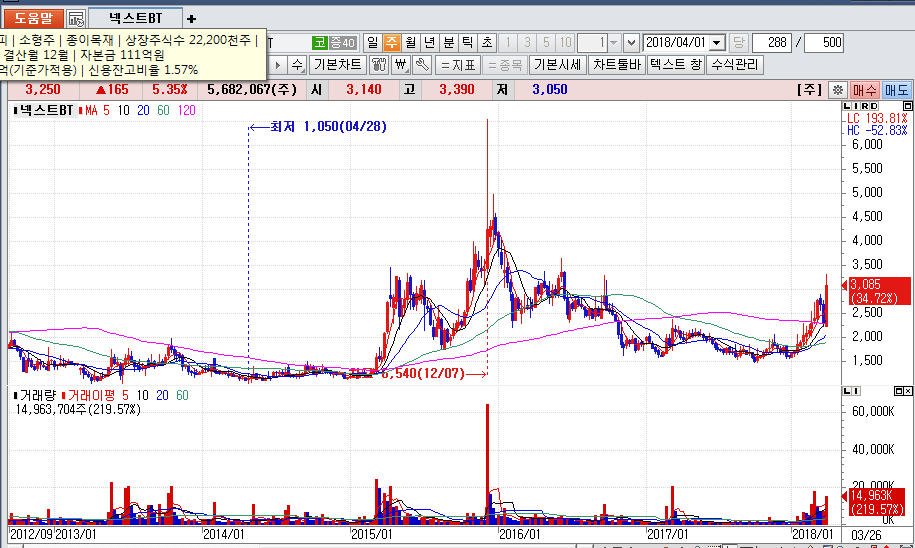Open the interval number combo box showing 1
Viewport: 915px width, 548px height.
[x=600, y=42]
